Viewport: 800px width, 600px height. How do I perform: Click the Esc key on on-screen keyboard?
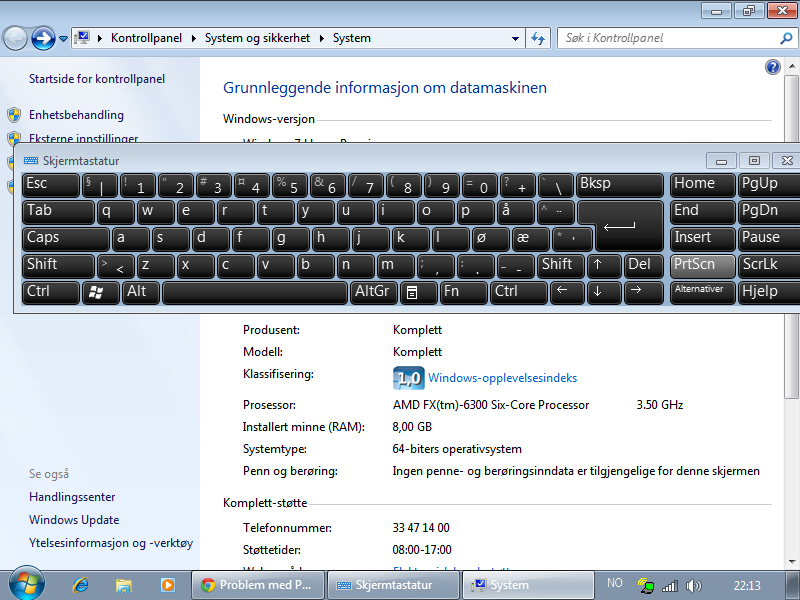click(51, 185)
